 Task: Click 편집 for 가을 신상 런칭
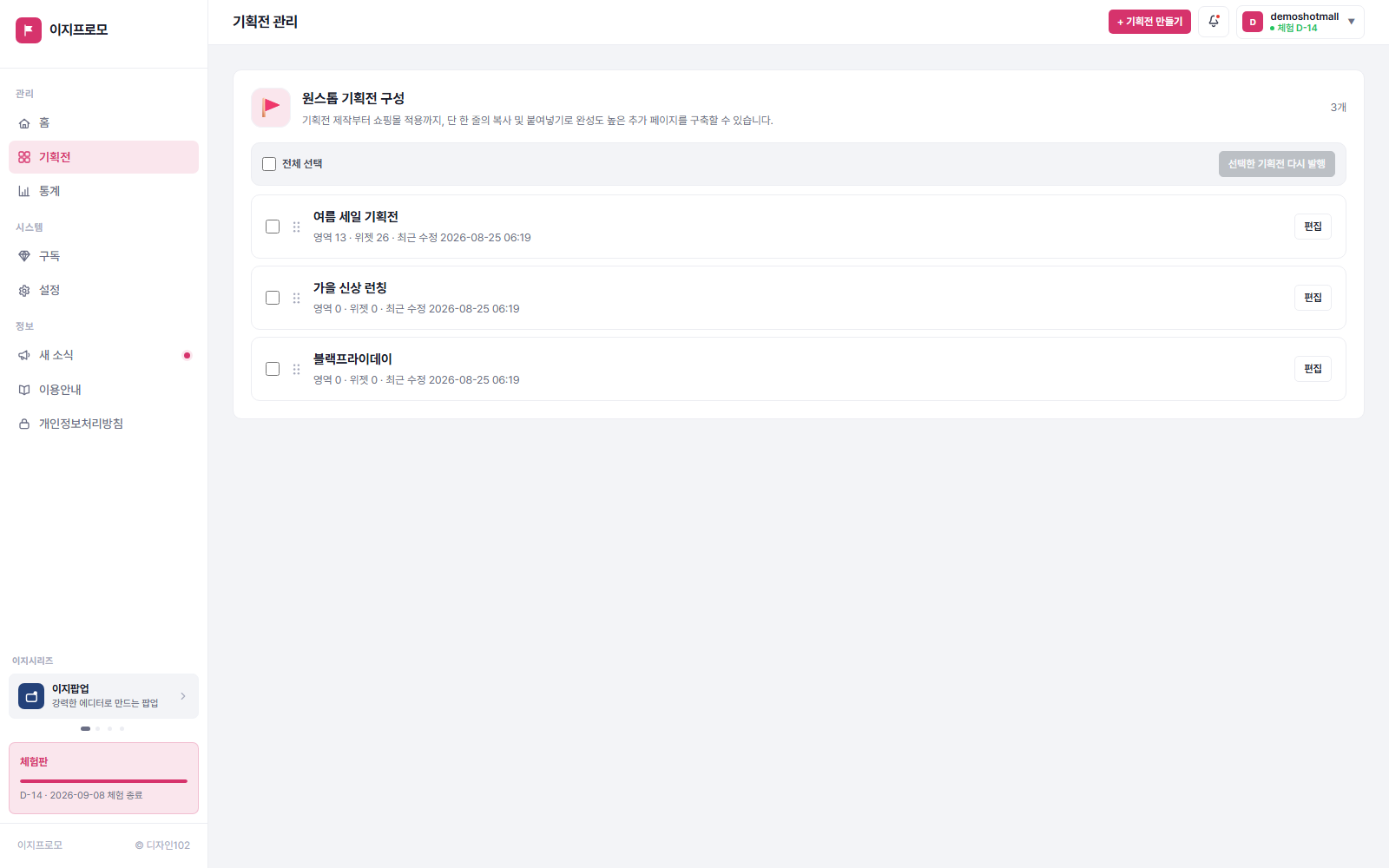[1313, 298]
